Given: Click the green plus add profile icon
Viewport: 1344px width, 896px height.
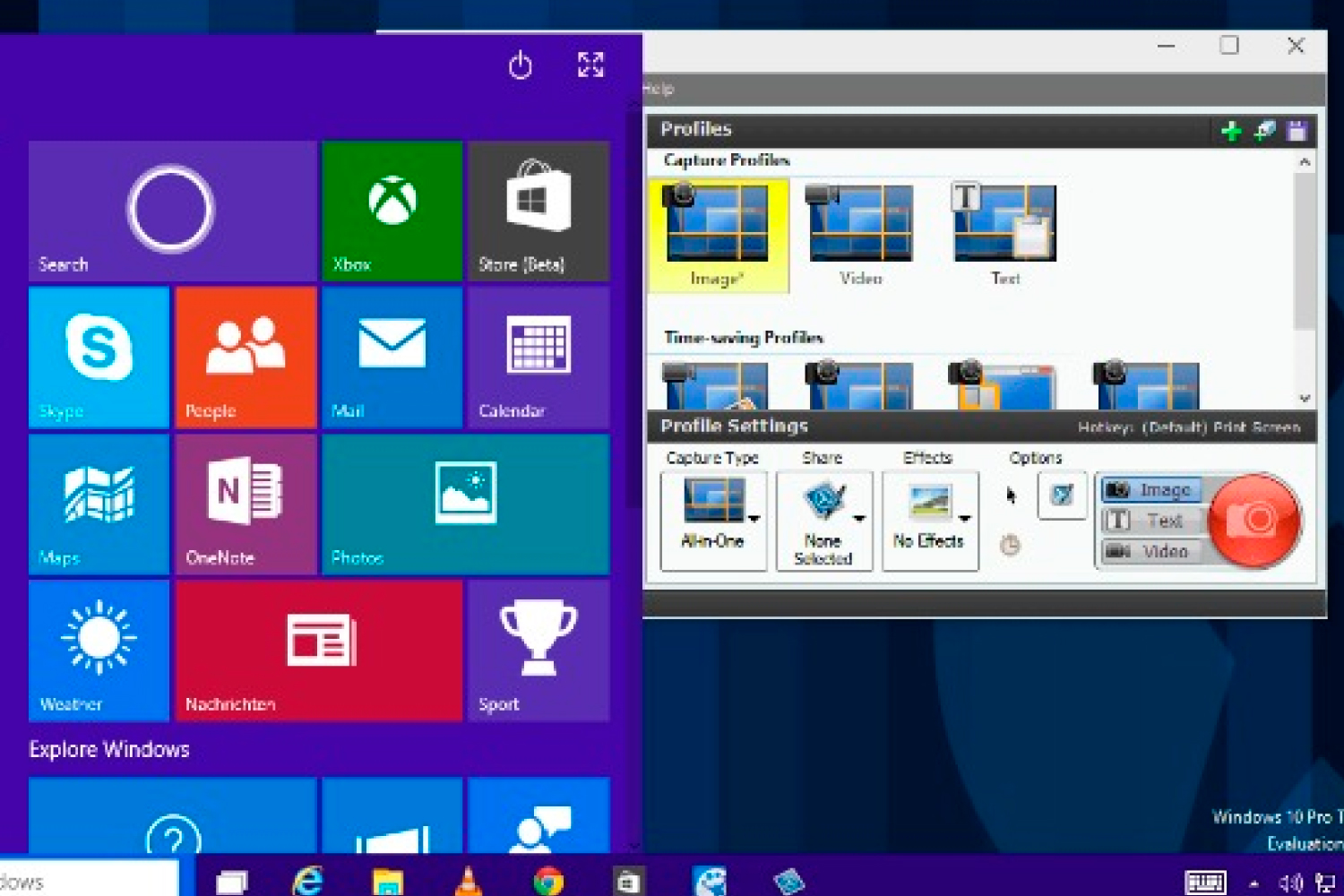Looking at the screenshot, I should pyautogui.click(x=1231, y=132).
